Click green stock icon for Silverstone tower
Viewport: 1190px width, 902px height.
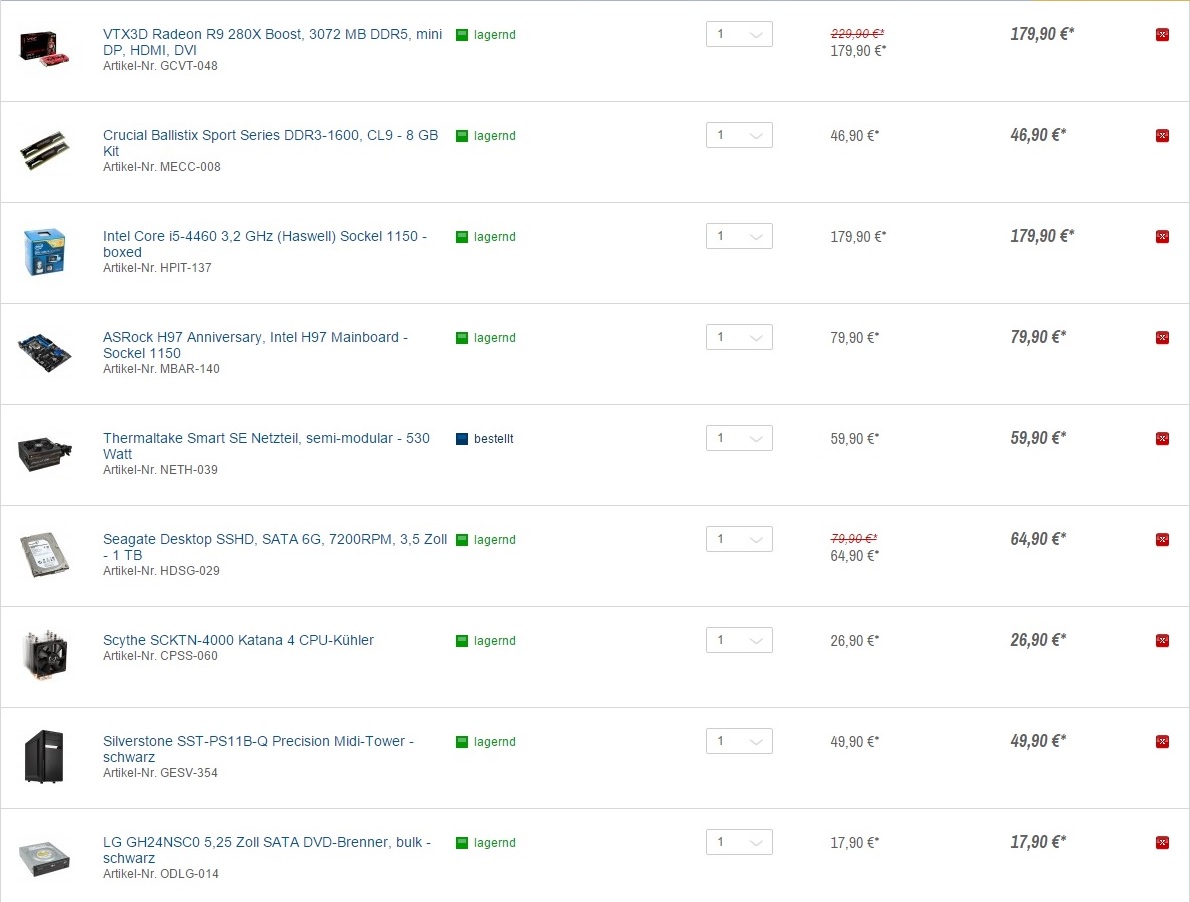[x=461, y=741]
